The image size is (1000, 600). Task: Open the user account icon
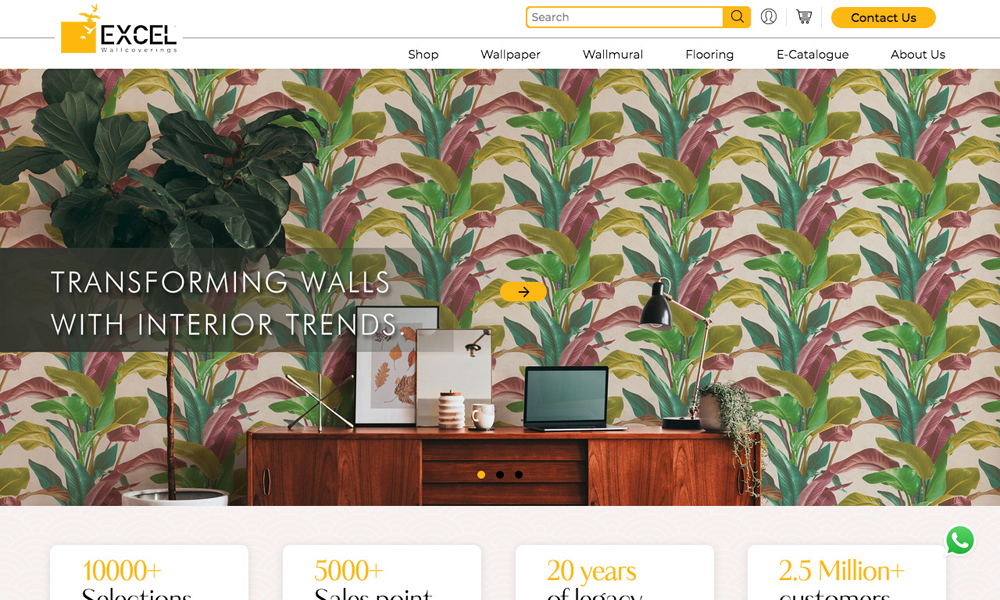click(768, 17)
